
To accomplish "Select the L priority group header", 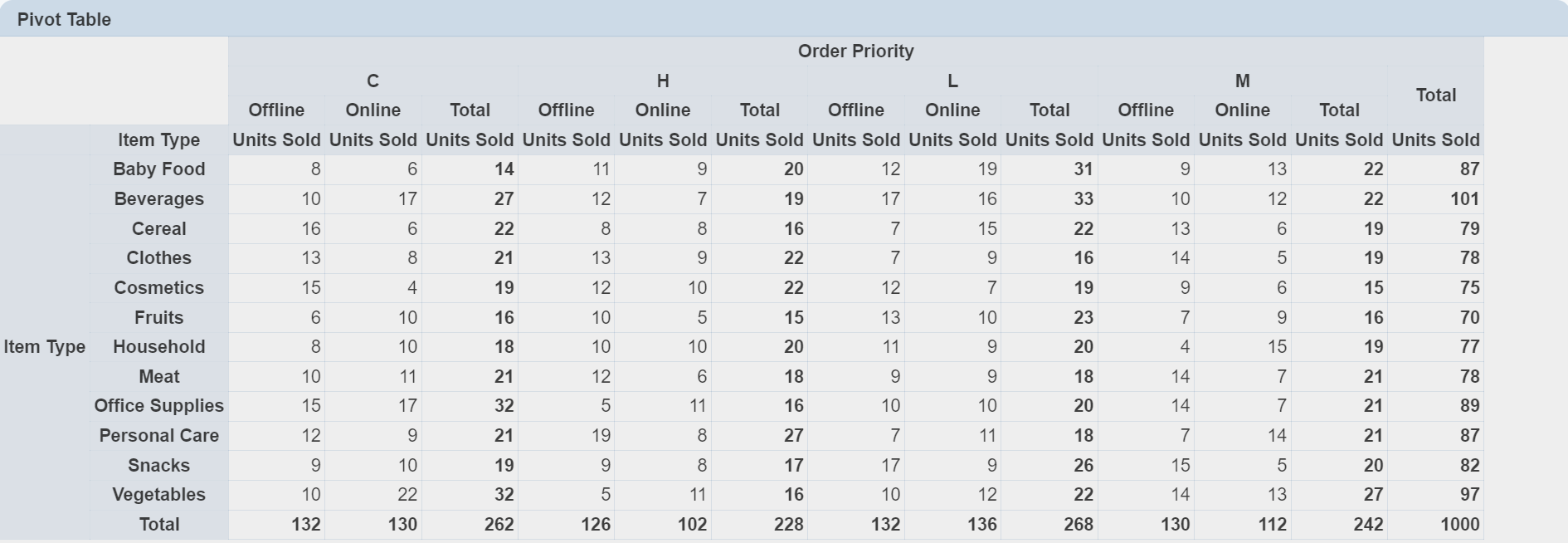I will coord(952,81).
